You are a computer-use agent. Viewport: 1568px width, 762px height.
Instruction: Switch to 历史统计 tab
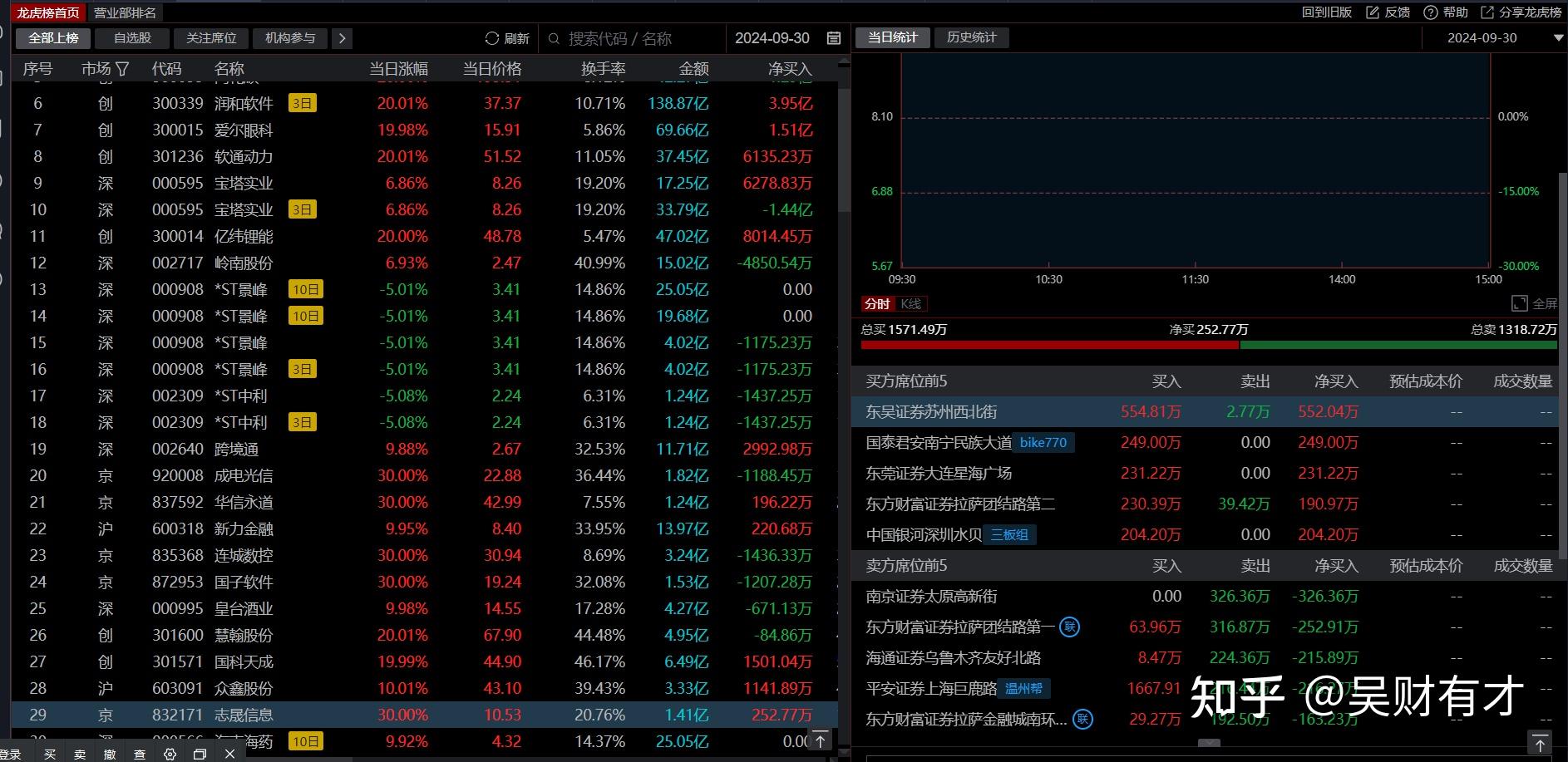coord(971,37)
